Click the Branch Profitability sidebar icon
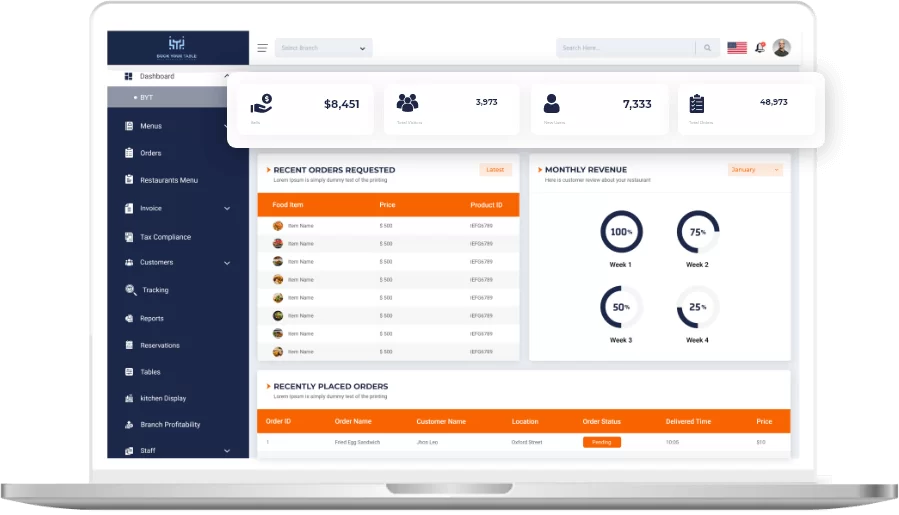The width and height of the screenshot is (899, 515). 129,424
